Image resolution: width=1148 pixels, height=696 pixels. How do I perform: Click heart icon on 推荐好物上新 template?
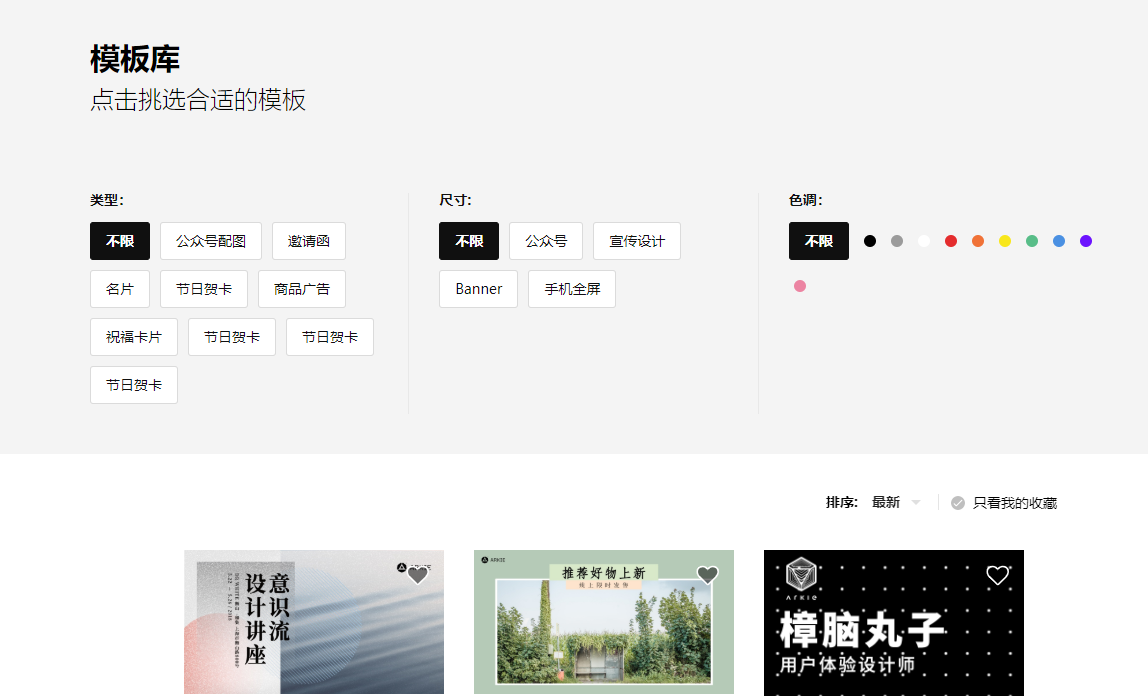[x=707, y=575]
